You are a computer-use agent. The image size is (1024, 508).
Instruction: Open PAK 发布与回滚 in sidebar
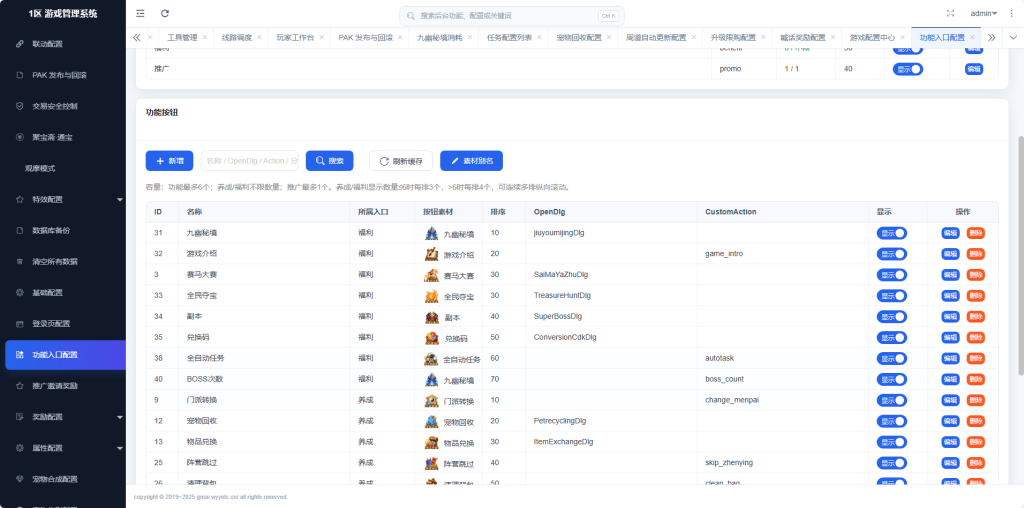point(63,75)
